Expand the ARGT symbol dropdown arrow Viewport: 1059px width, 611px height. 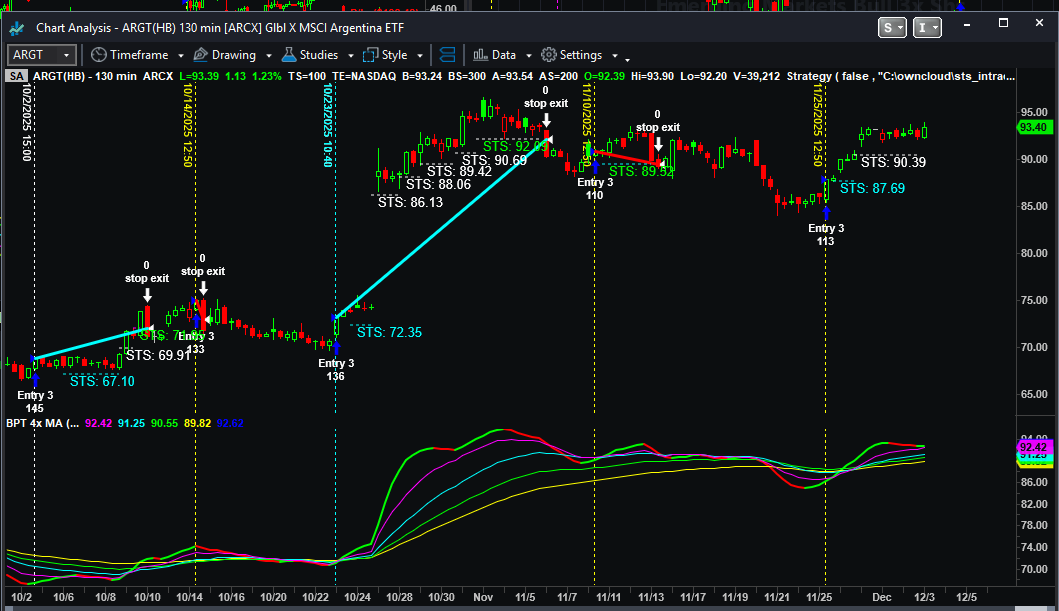click(66, 55)
